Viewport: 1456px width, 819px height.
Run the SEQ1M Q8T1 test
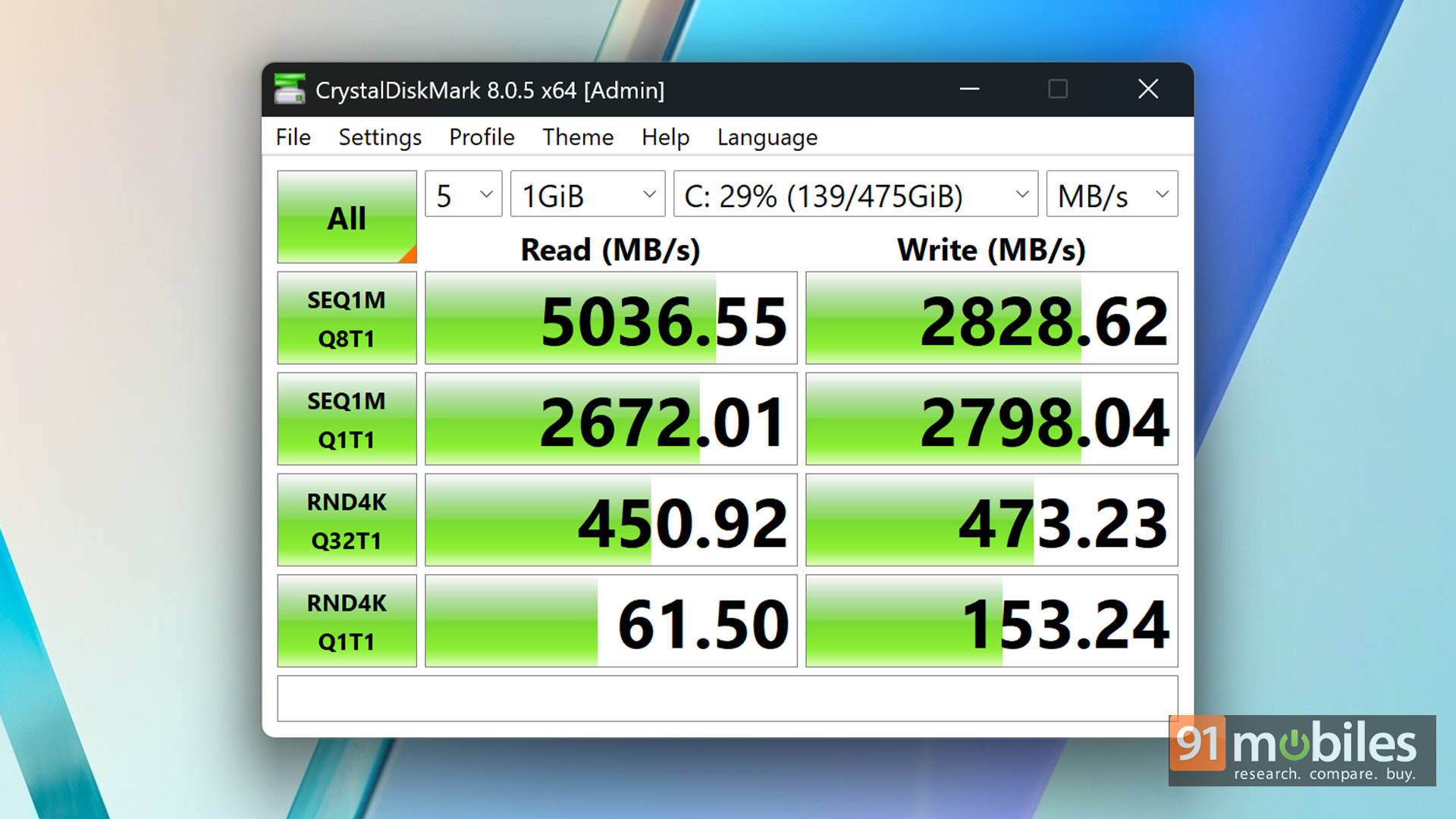pyautogui.click(x=347, y=318)
